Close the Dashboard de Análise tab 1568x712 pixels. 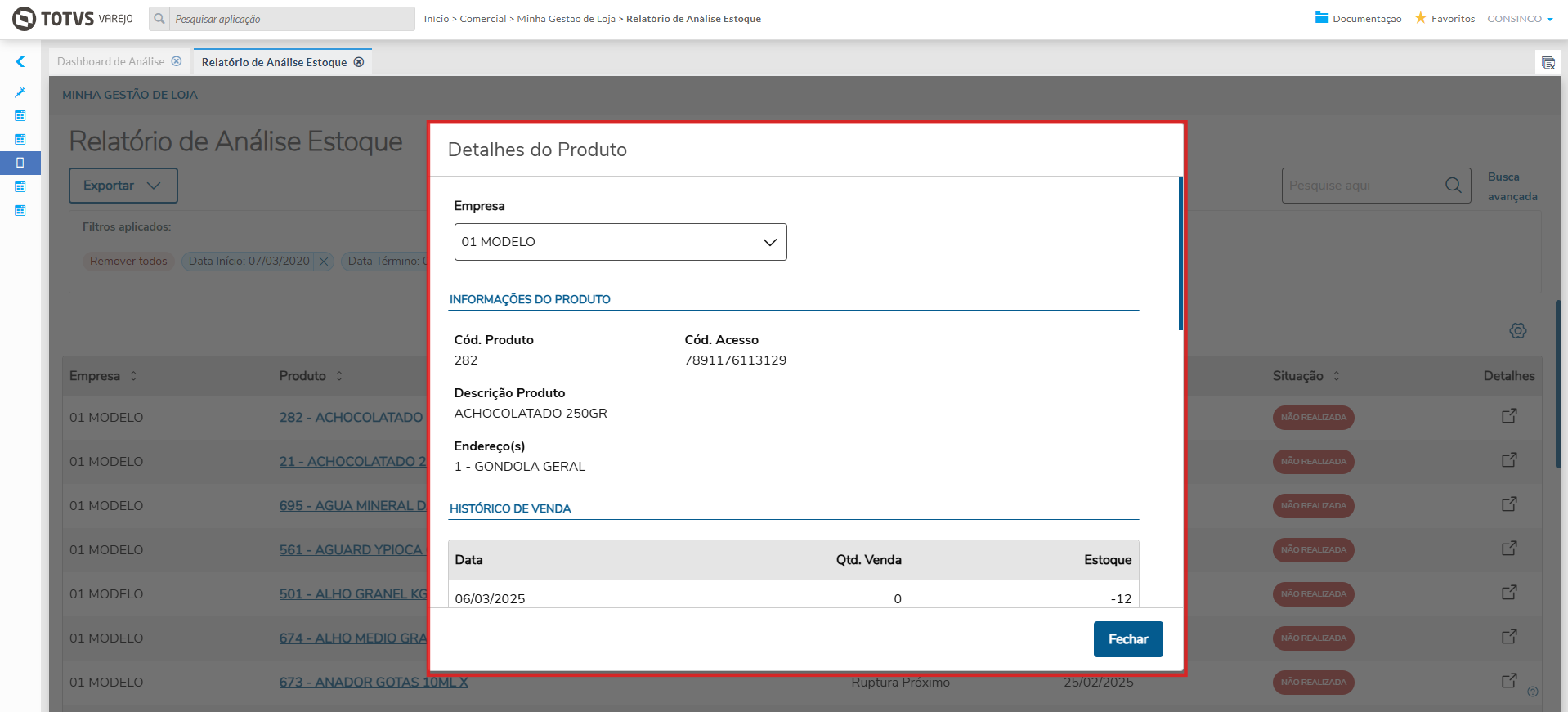coord(177,61)
